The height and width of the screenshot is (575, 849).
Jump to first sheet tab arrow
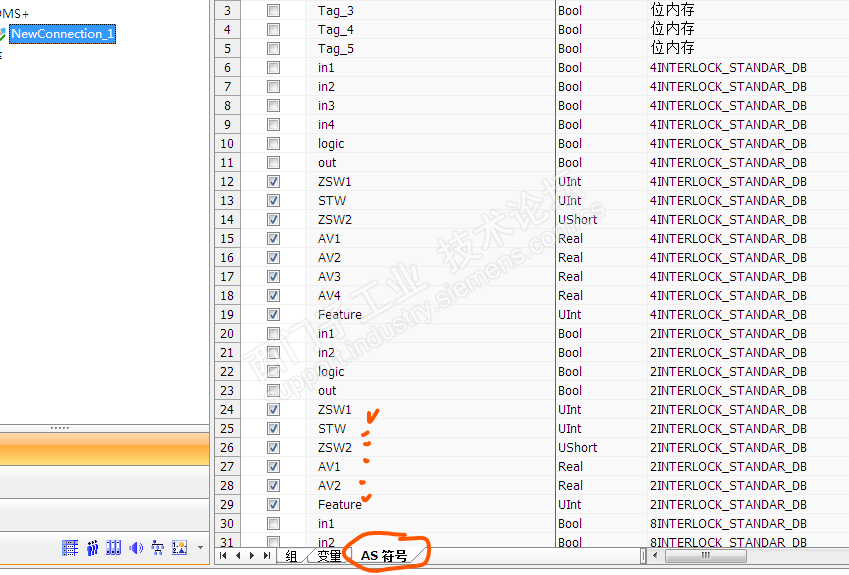tap(223, 555)
